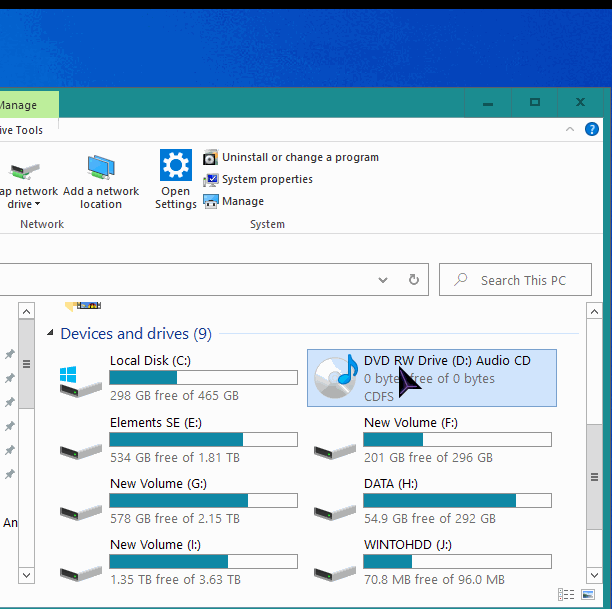Expand the address bar history dropdown
Image resolution: width=612 pixels, height=609 pixels.
(385, 280)
